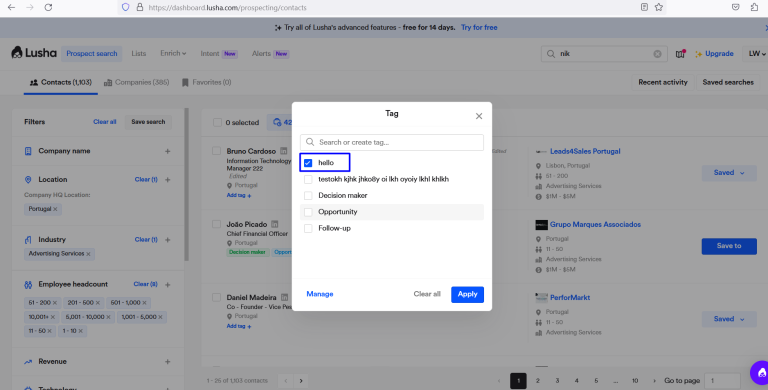The height and width of the screenshot is (390, 768).
Task: Add Employee headcount filter with plus icon
Action: (x=168, y=285)
